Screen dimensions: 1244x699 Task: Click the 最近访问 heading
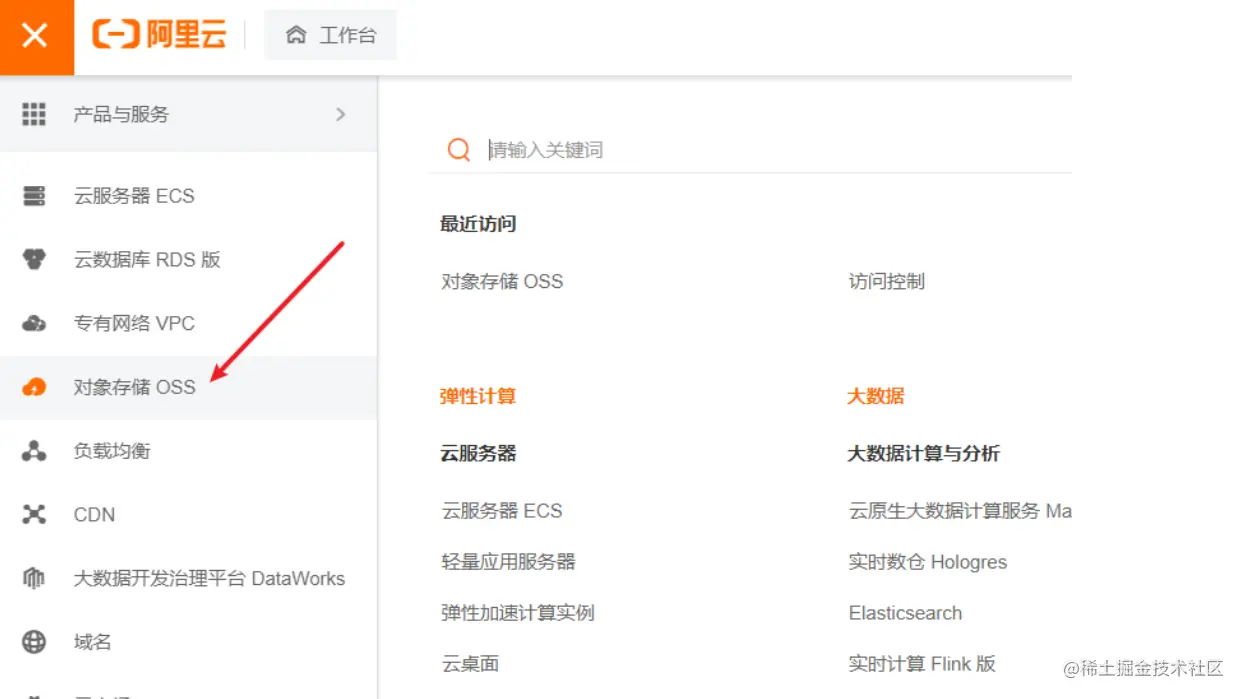[x=478, y=224]
